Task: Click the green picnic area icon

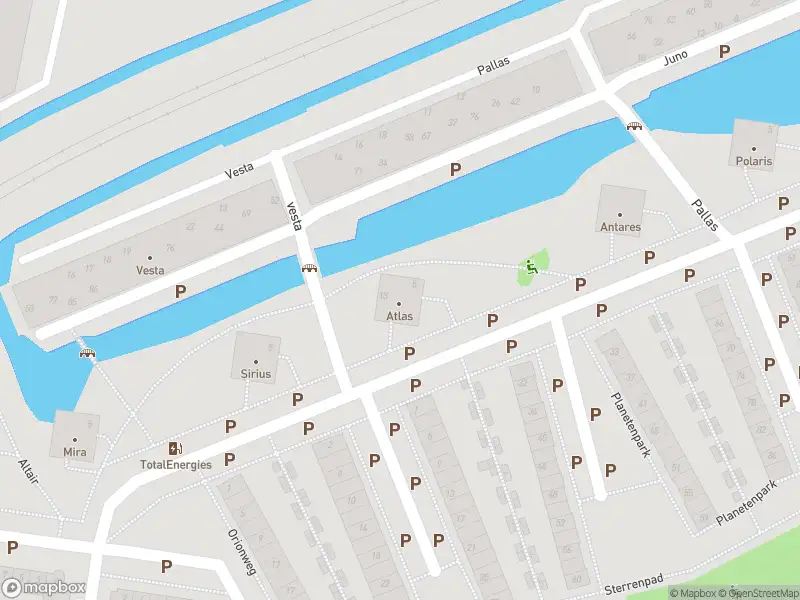Action: pos(532,267)
